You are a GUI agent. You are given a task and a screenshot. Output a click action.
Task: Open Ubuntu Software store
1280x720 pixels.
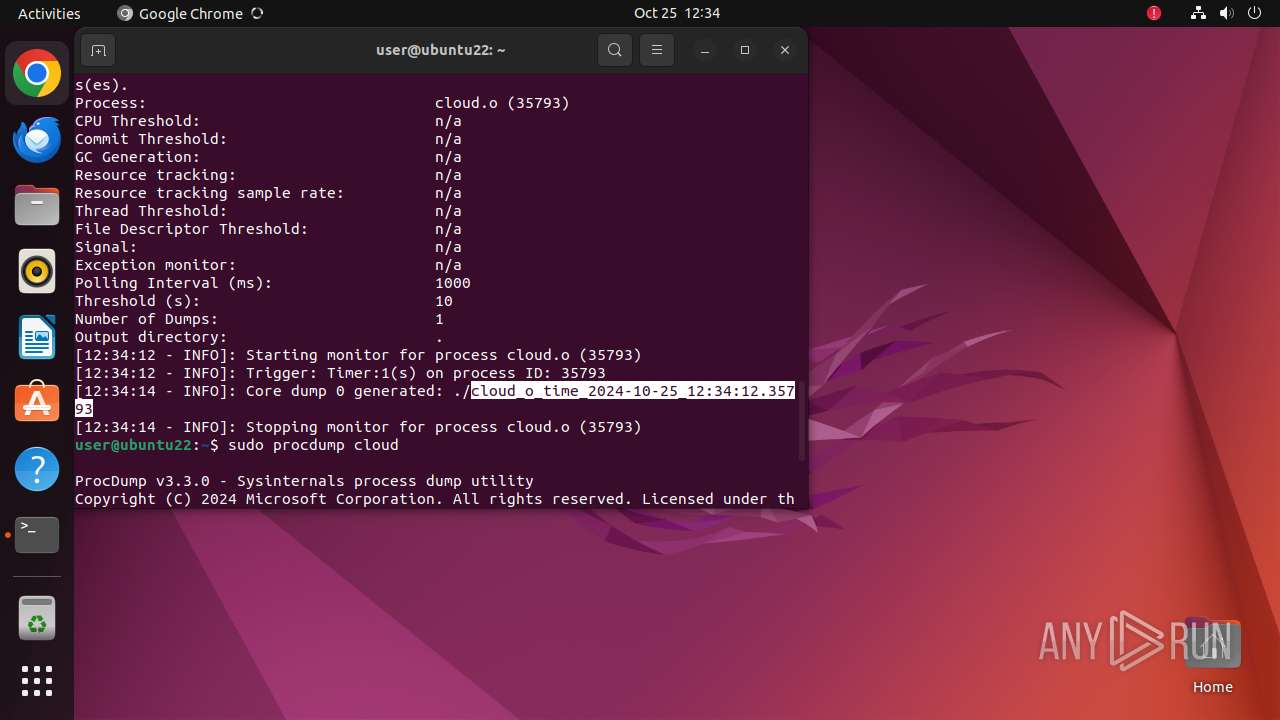click(37, 403)
